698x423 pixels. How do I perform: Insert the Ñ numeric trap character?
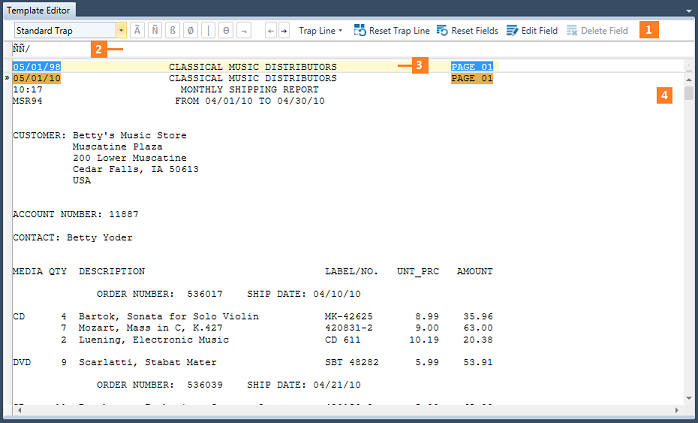tap(157, 31)
